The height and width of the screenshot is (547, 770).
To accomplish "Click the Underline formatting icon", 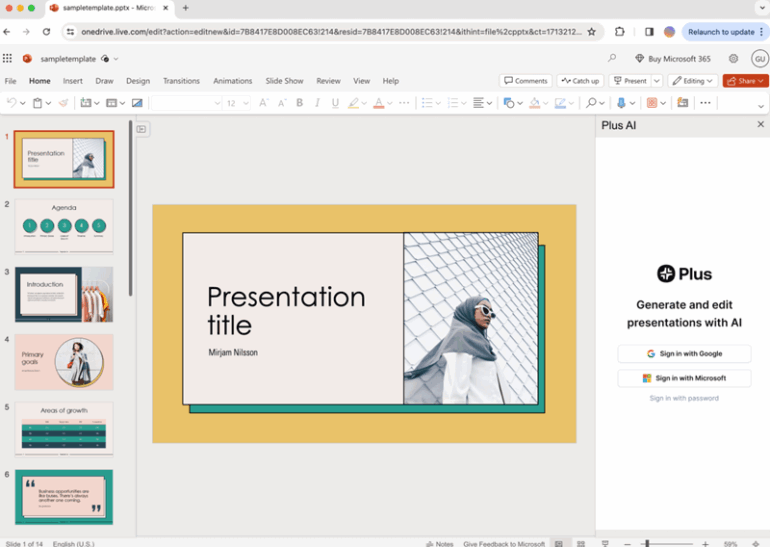I will tap(335, 103).
